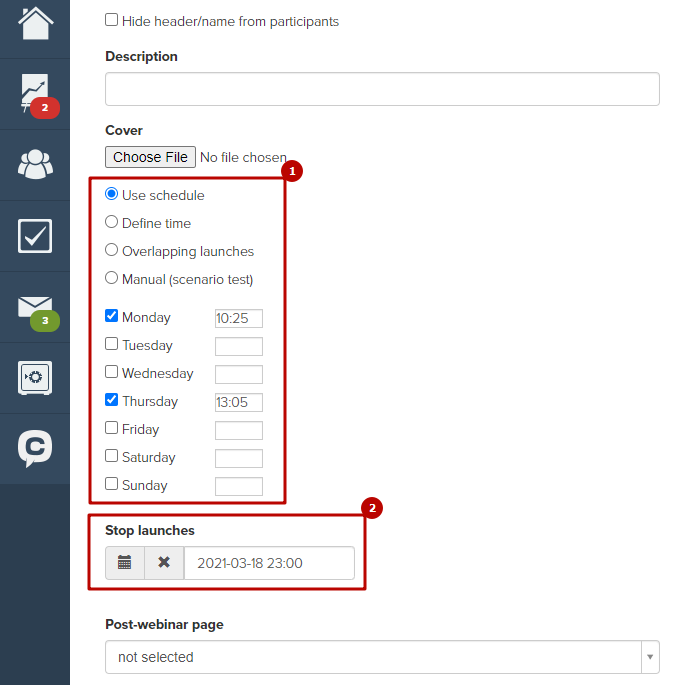Focus the Sunday time field
This screenshot has width=695, height=685.
coord(239,486)
